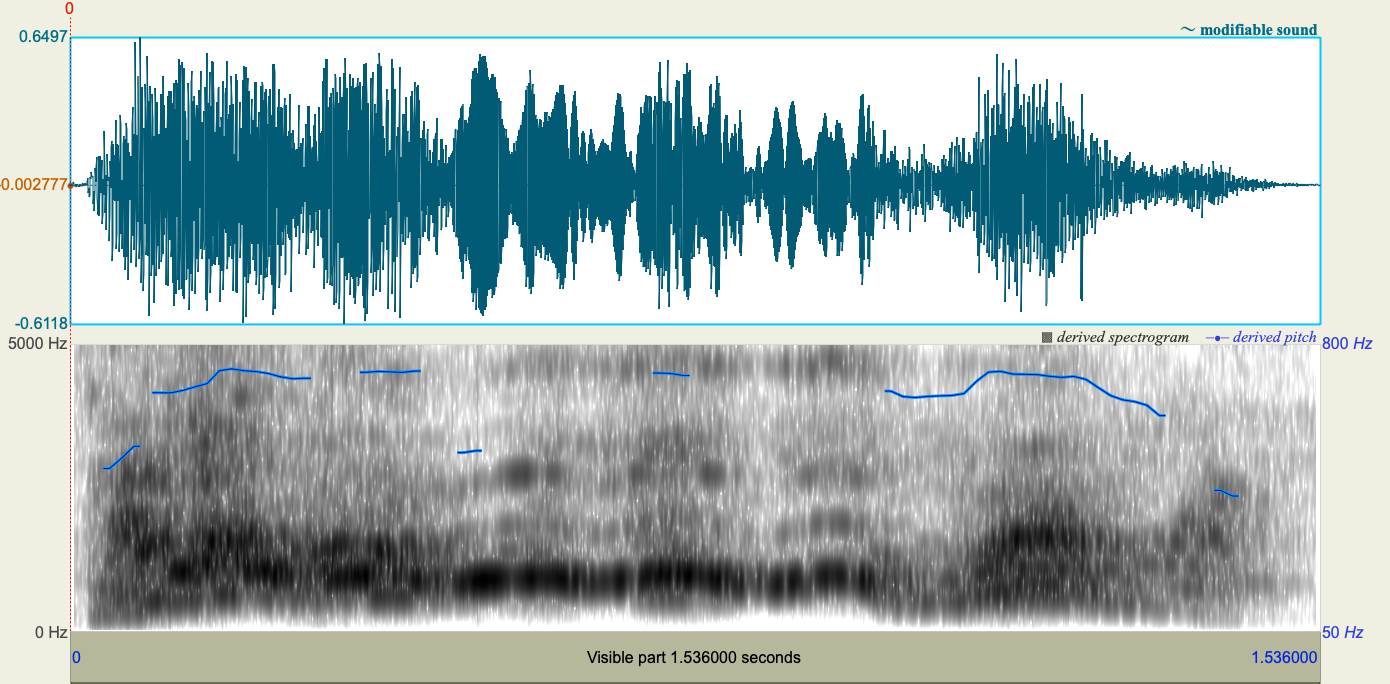Click the 0 Hz spectrogram floor label
The height and width of the screenshot is (684, 1390).
[50, 632]
